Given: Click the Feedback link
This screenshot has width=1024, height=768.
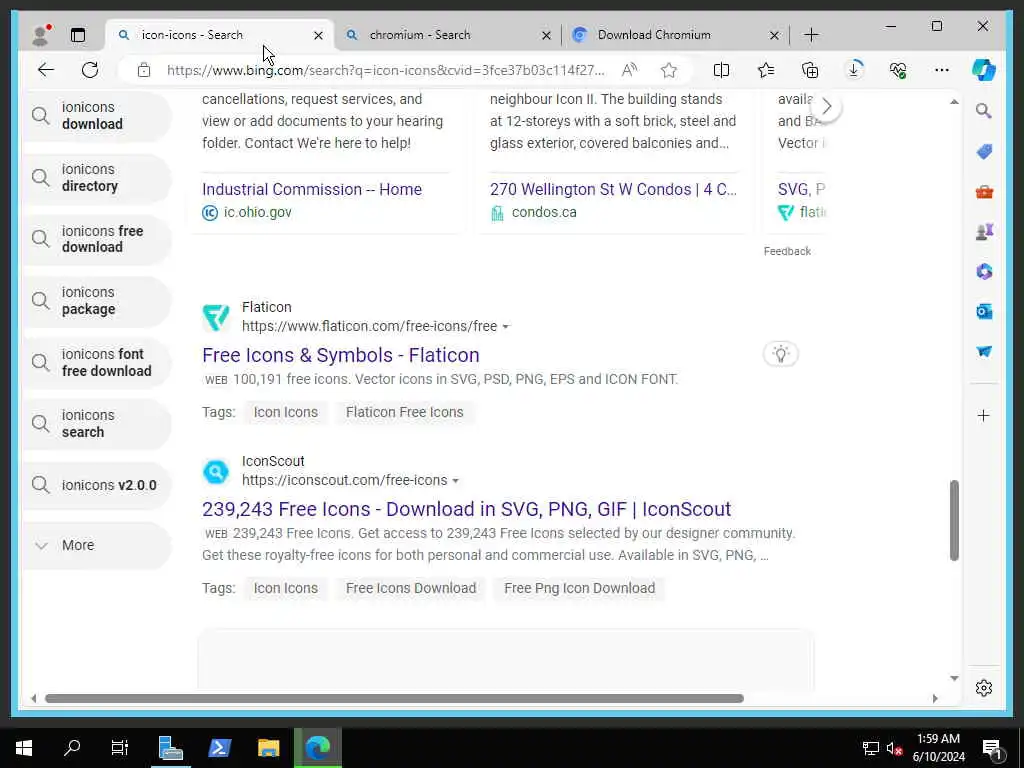Looking at the screenshot, I should coord(787,251).
